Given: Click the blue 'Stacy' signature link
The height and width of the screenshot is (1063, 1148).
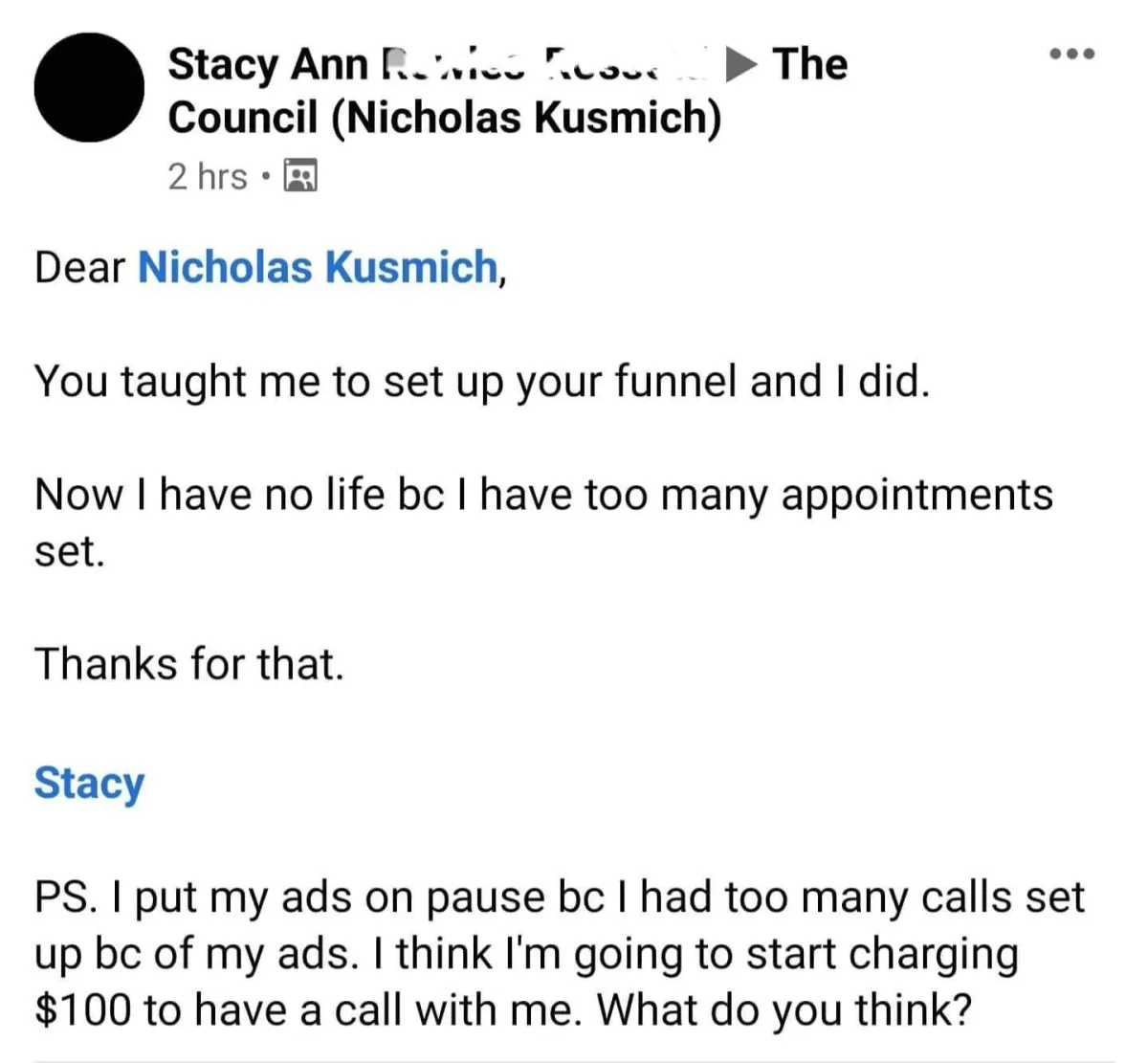Looking at the screenshot, I should 89,783.
